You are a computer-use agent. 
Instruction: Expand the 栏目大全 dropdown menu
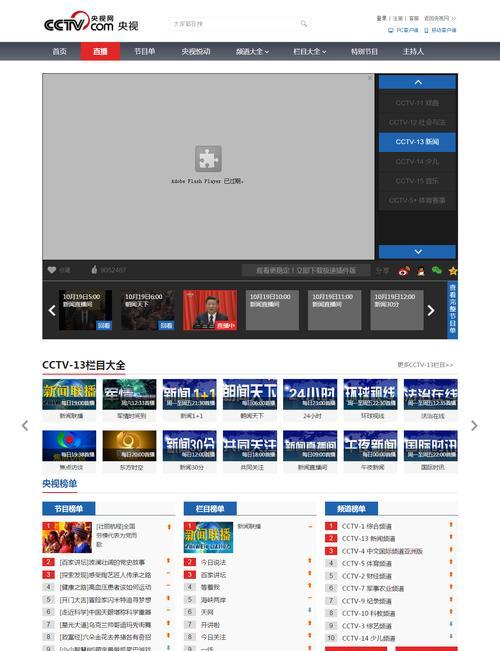(x=309, y=51)
